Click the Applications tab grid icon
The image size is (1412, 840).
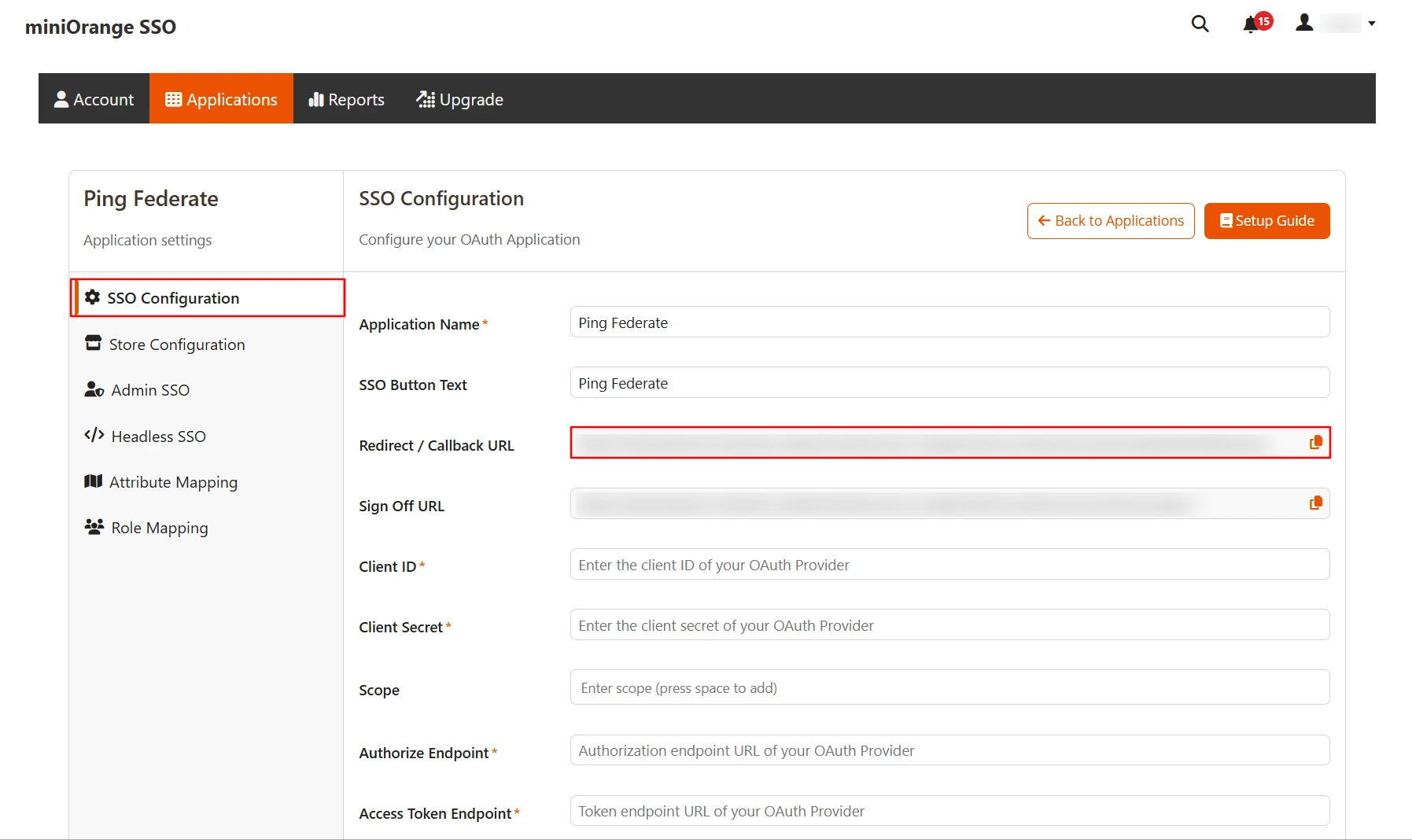tap(174, 99)
